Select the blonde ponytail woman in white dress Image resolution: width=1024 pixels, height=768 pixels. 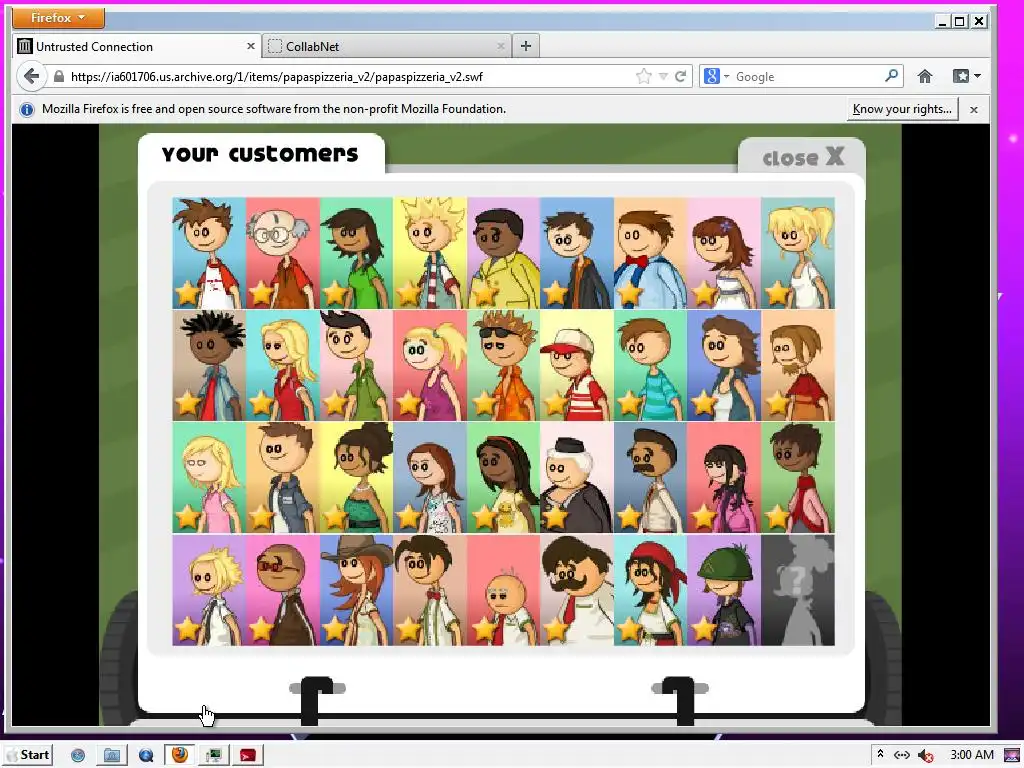[797, 253]
